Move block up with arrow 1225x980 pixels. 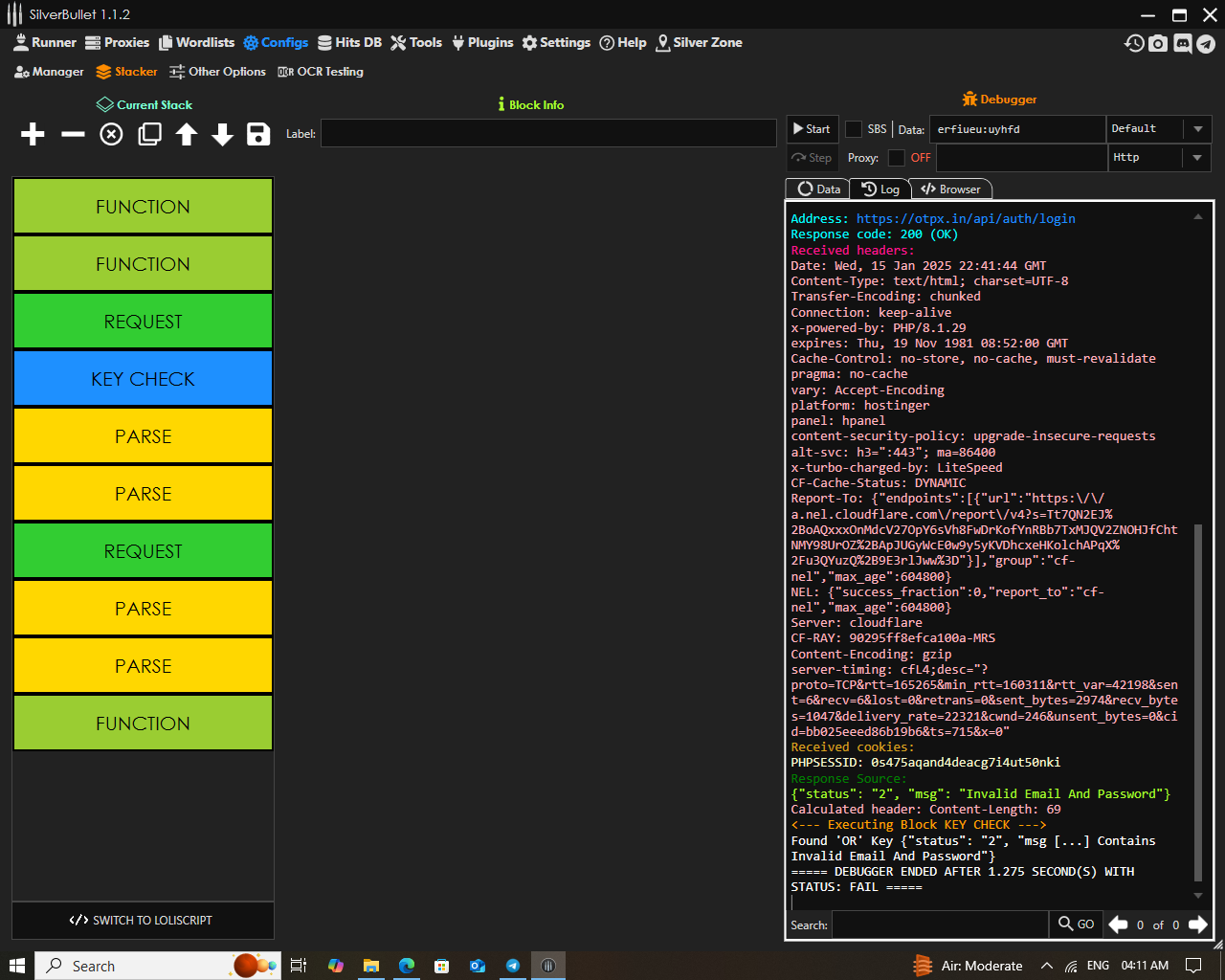[186, 134]
